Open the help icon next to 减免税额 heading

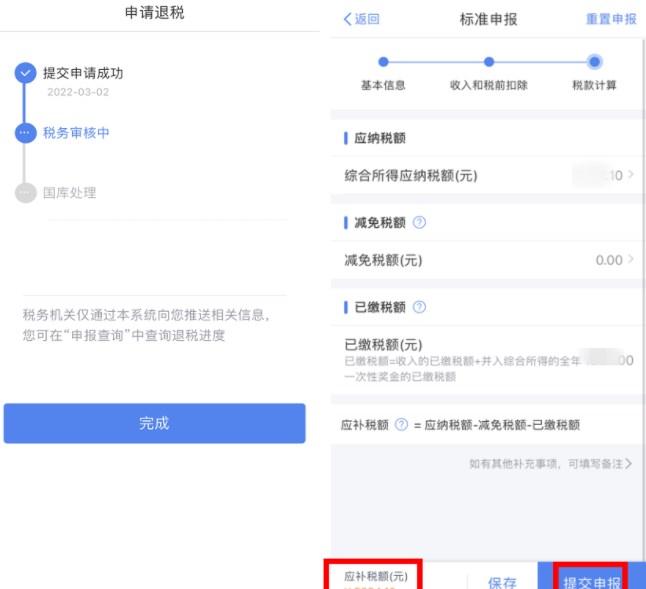click(x=419, y=222)
